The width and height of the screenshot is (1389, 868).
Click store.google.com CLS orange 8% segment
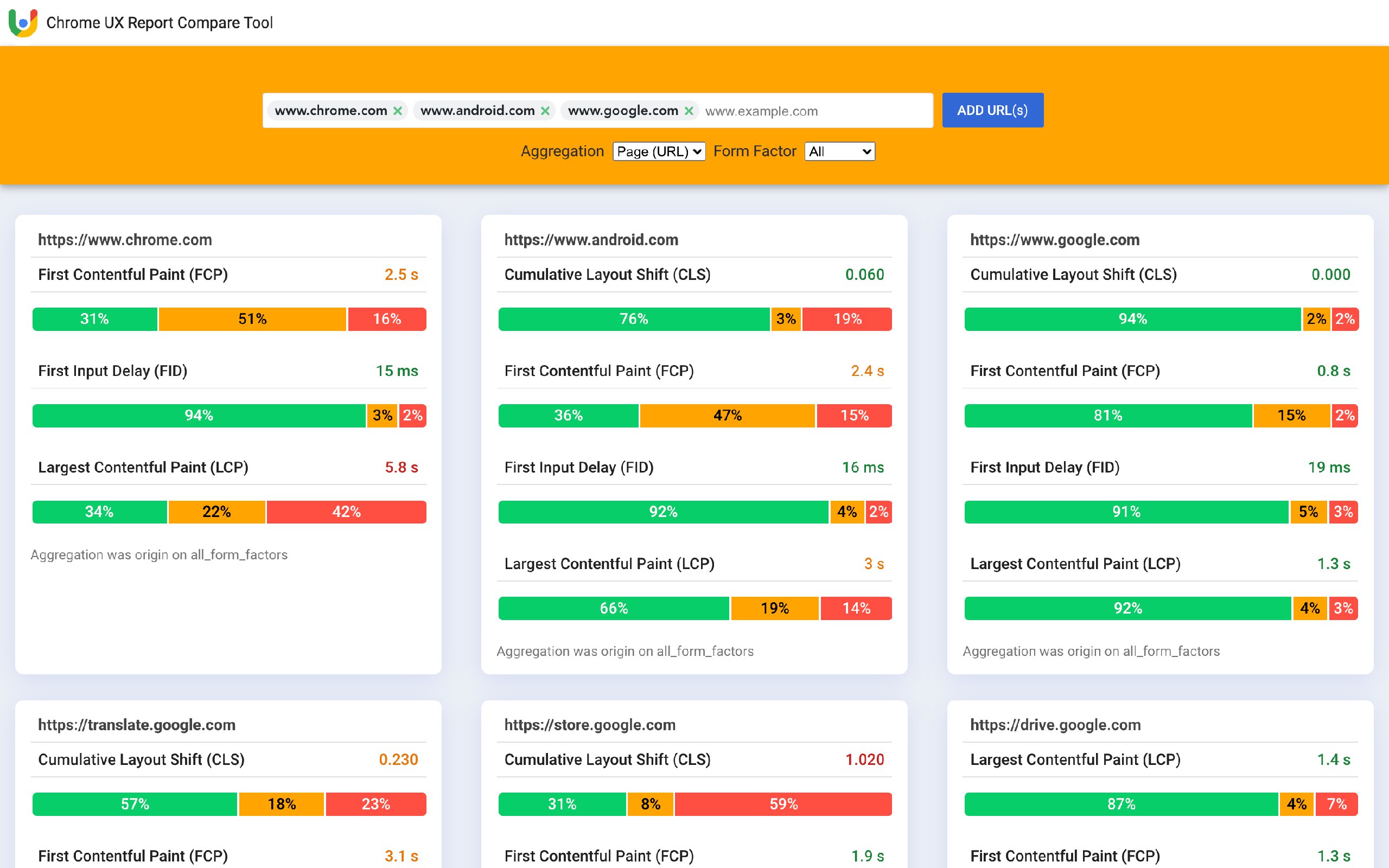pos(651,805)
